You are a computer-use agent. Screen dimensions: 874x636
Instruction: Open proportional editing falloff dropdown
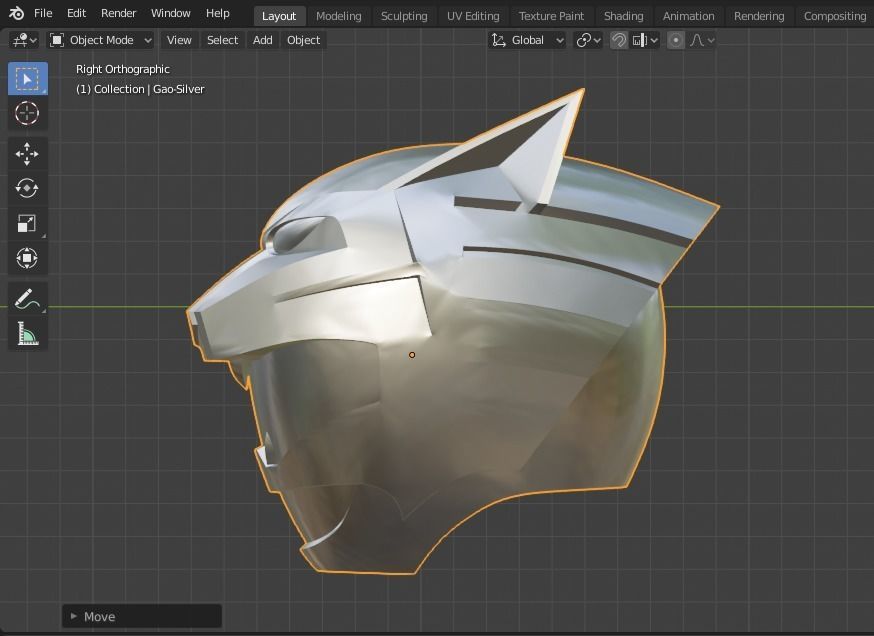pos(702,40)
